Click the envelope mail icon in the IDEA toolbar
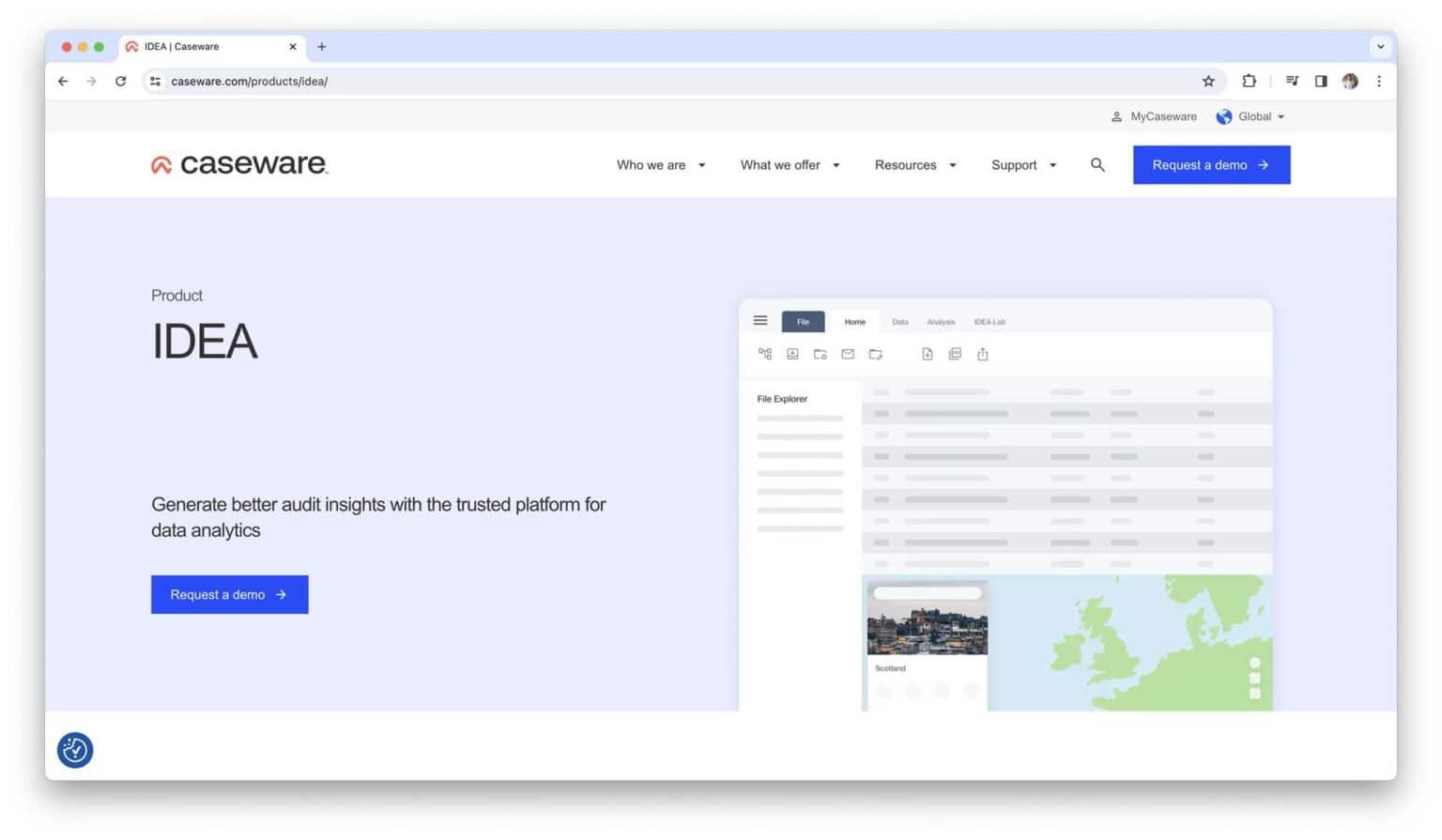This screenshot has width=1442, height=840. tap(848, 354)
